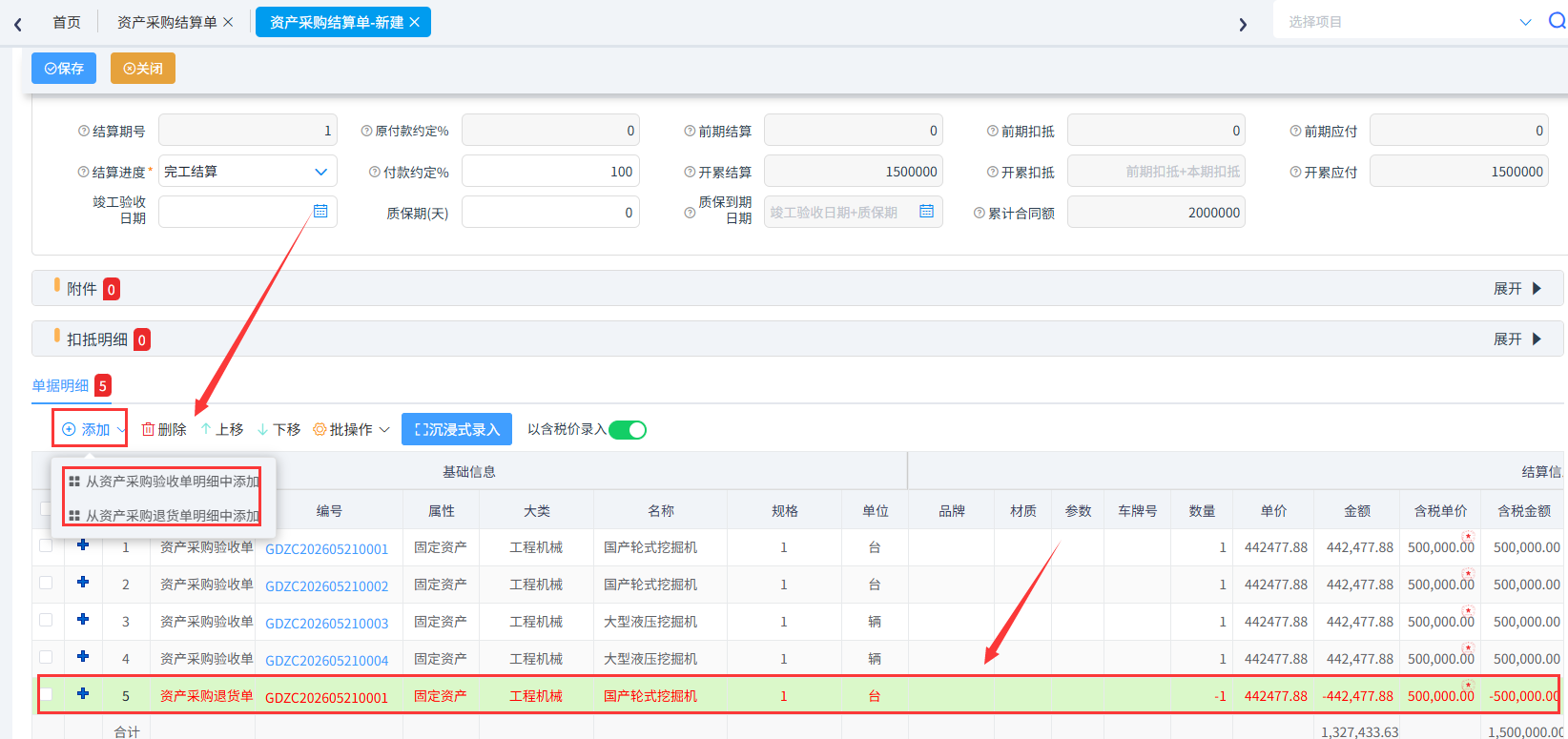This screenshot has width=1568, height=739.
Task: Click the calendar icon for 竣工验收日期
Action: (x=320, y=211)
